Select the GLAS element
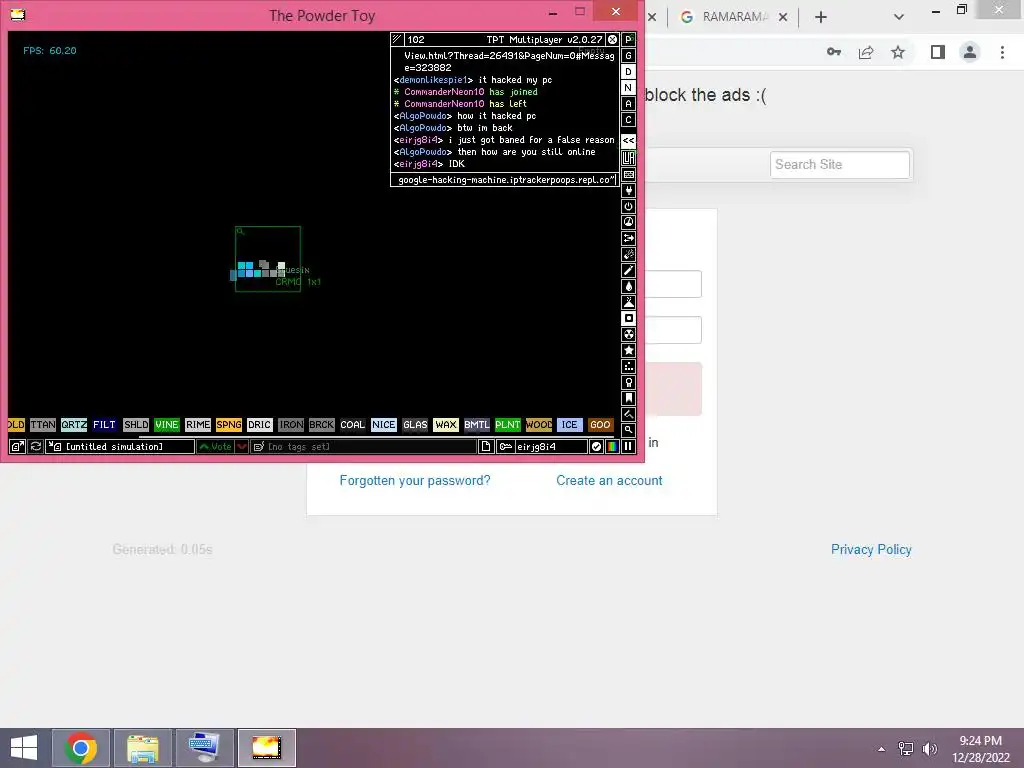This screenshot has height=768, width=1024. click(x=415, y=425)
